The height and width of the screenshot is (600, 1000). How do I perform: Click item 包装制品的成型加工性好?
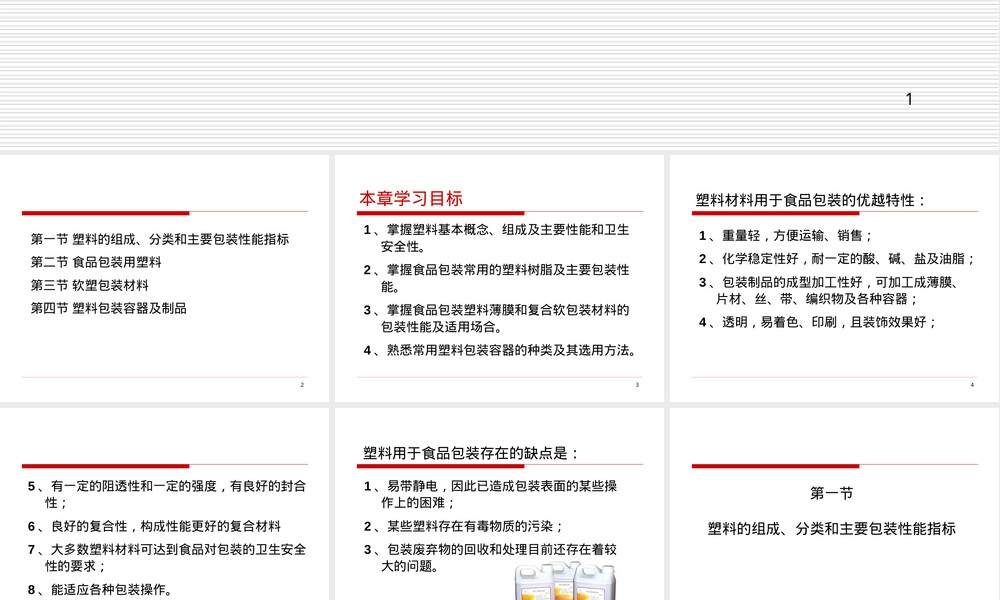(829, 290)
